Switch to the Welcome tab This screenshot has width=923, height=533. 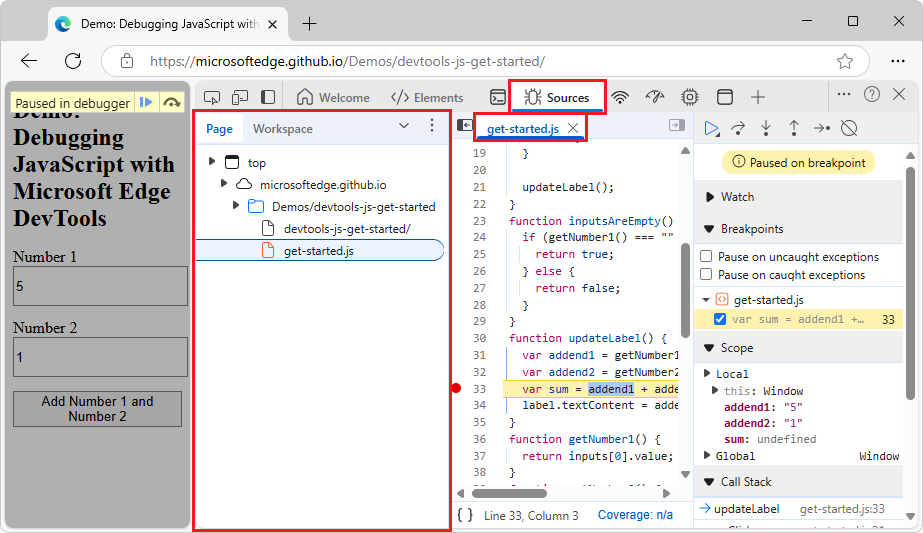click(x=333, y=97)
